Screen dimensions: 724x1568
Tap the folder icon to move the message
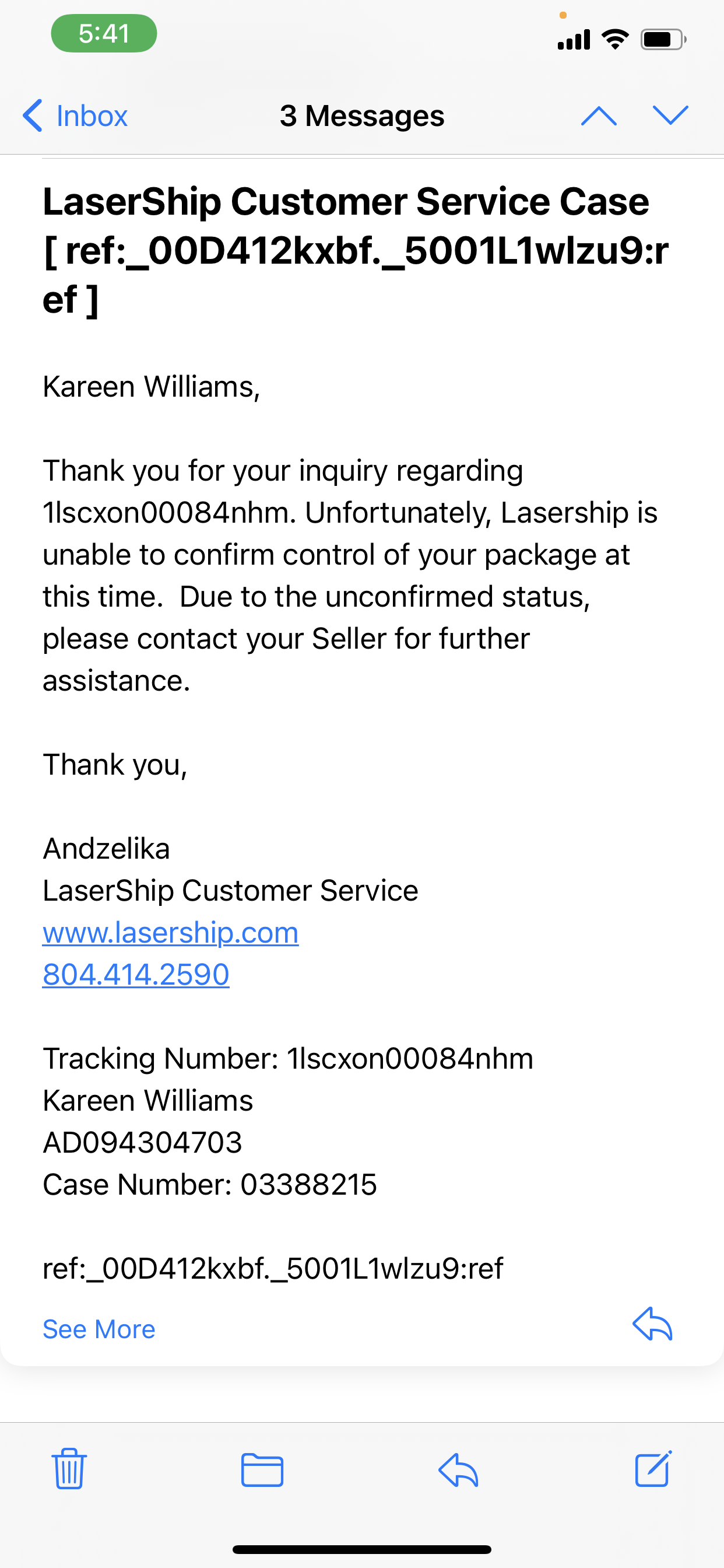[x=263, y=1471]
